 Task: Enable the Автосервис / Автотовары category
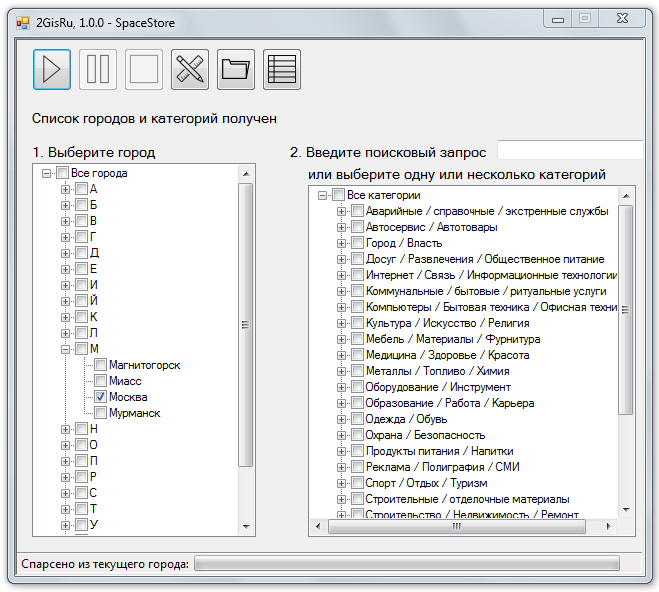pyautogui.click(x=357, y=227)
